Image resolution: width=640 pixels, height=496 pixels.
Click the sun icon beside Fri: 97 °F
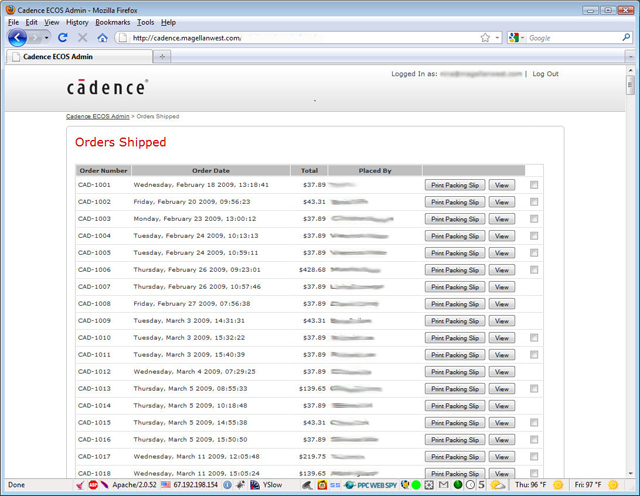(x=613, y=485)
